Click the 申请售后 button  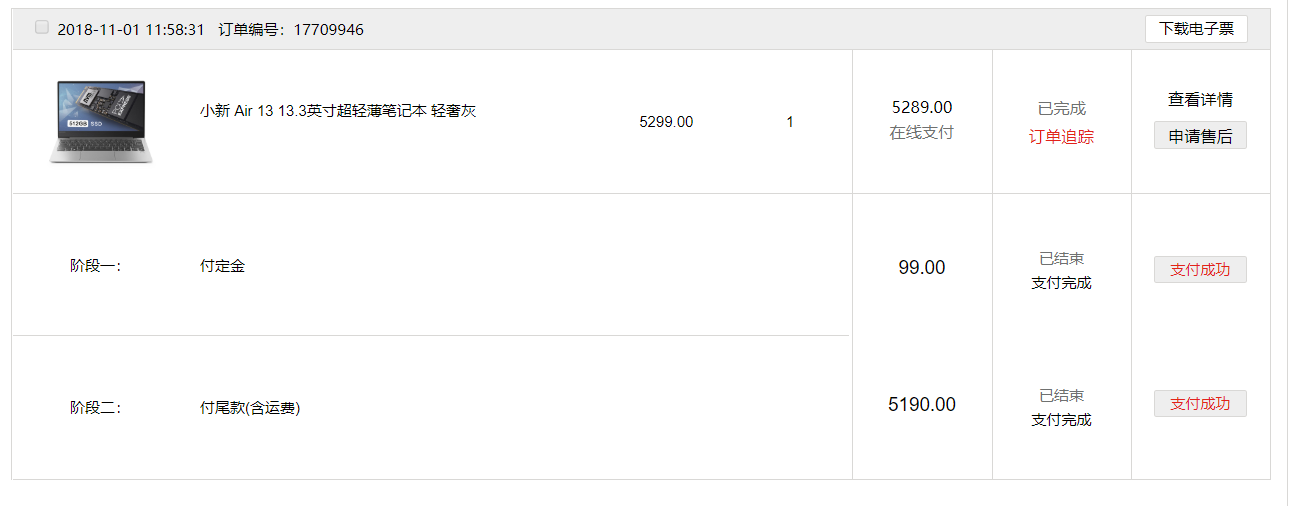[x=1200, y=136]
